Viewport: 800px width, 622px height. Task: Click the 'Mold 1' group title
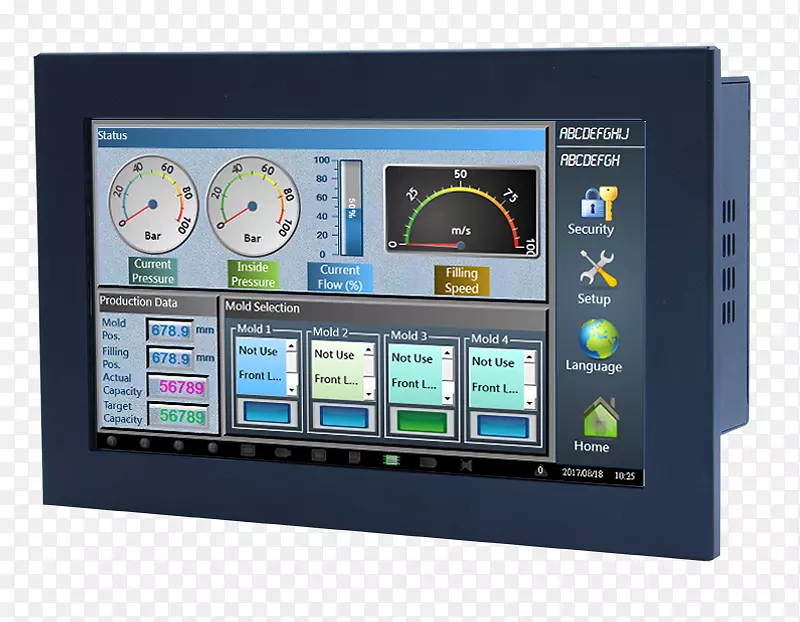[254, 329]
